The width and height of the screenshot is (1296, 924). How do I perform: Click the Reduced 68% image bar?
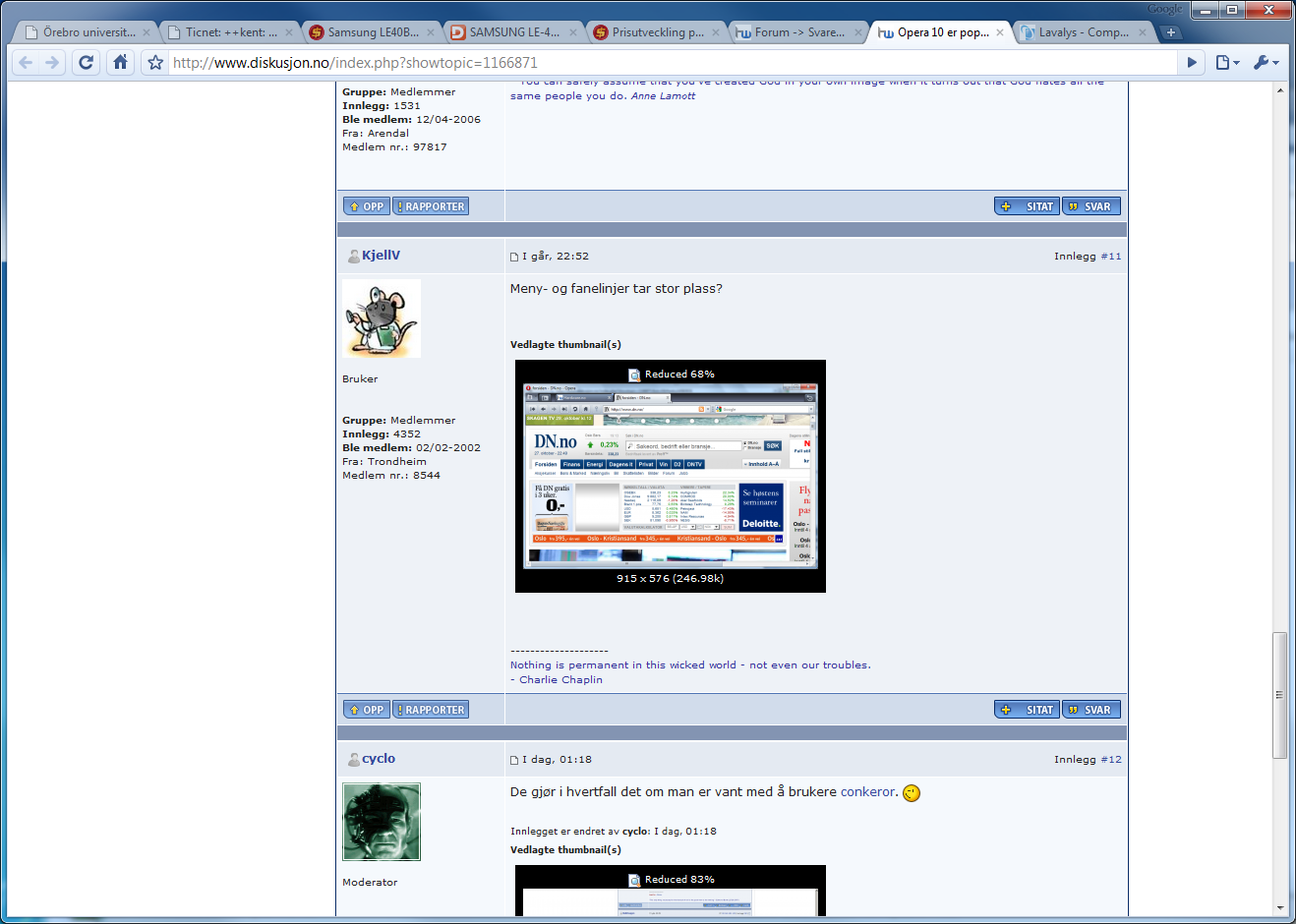tap(671, 375)
